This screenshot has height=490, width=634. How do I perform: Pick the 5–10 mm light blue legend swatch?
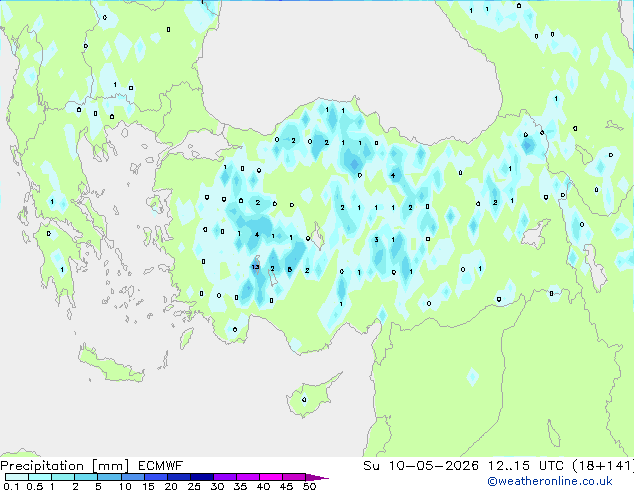tap(109, 477)
